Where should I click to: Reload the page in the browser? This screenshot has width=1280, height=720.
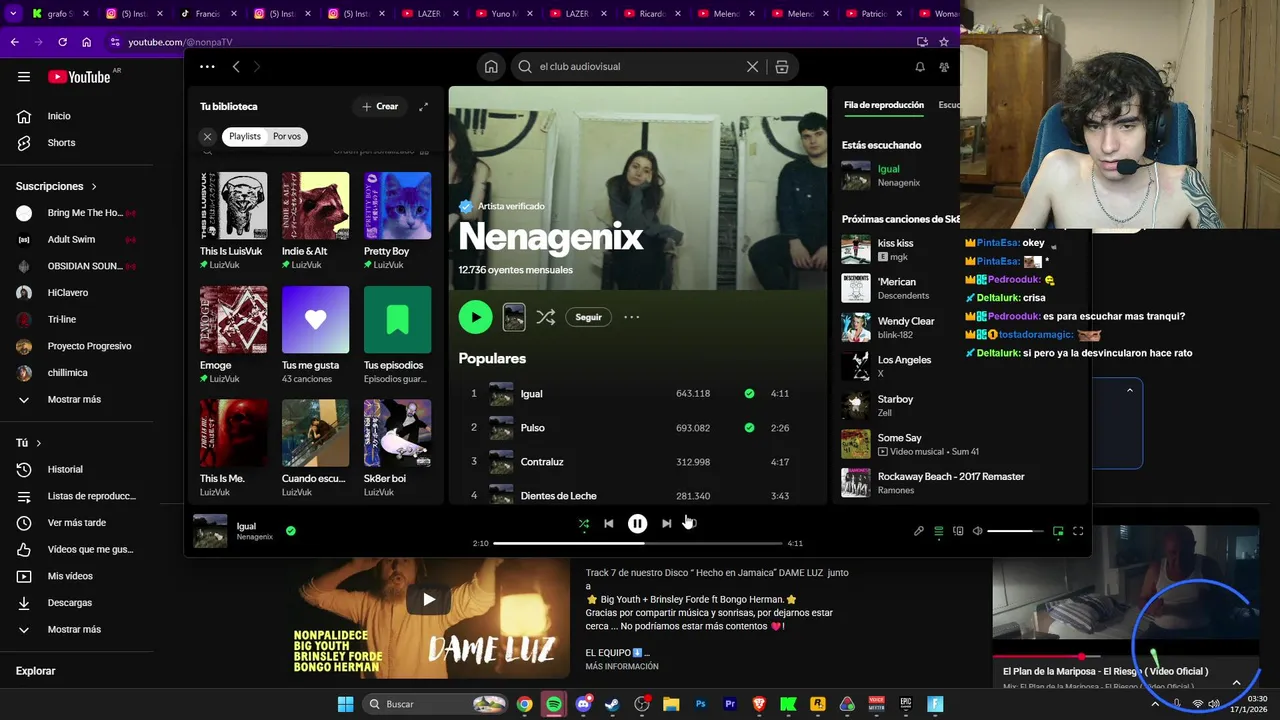(62, 42)
